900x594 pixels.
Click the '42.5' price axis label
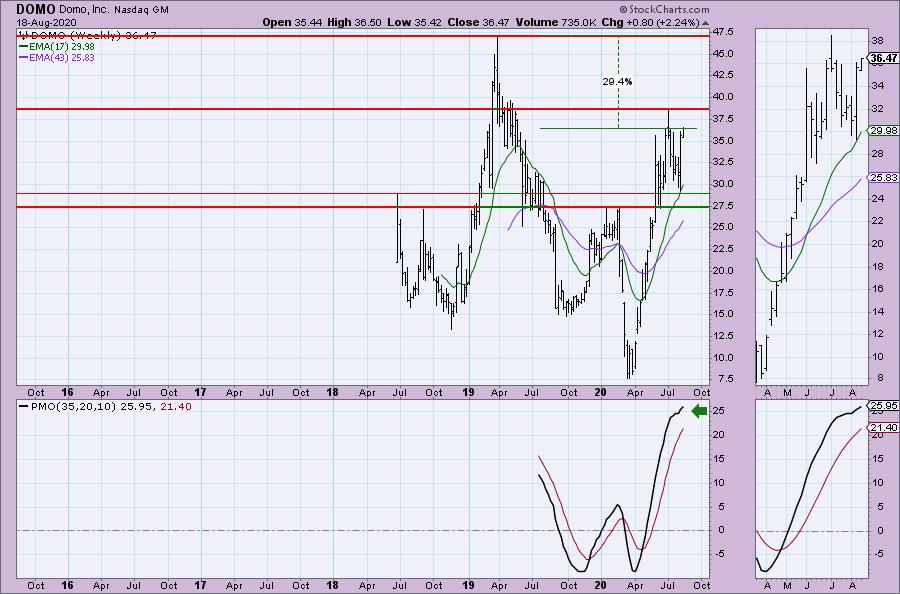click(x=723, y=75)
